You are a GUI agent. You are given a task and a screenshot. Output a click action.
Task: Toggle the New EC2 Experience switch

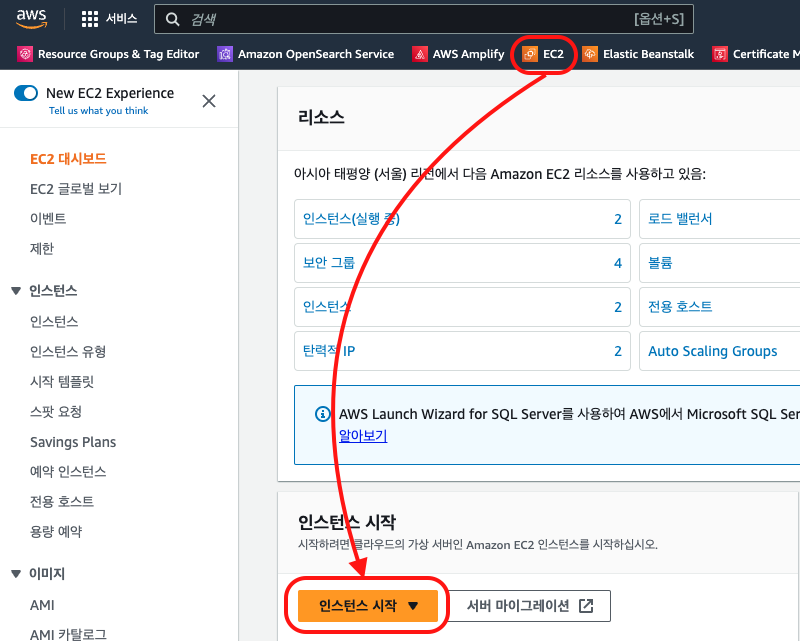click(26, 93)
